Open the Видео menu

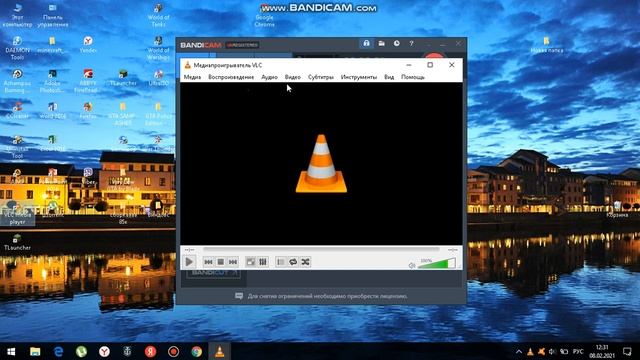pyautogui.click(x=293, y=77)
